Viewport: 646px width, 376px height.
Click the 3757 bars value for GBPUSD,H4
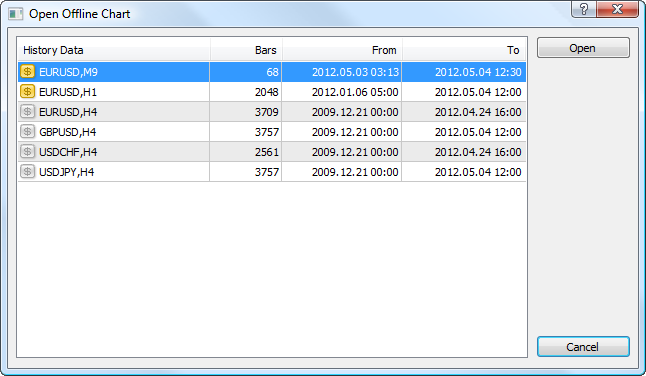click(267, 132)
